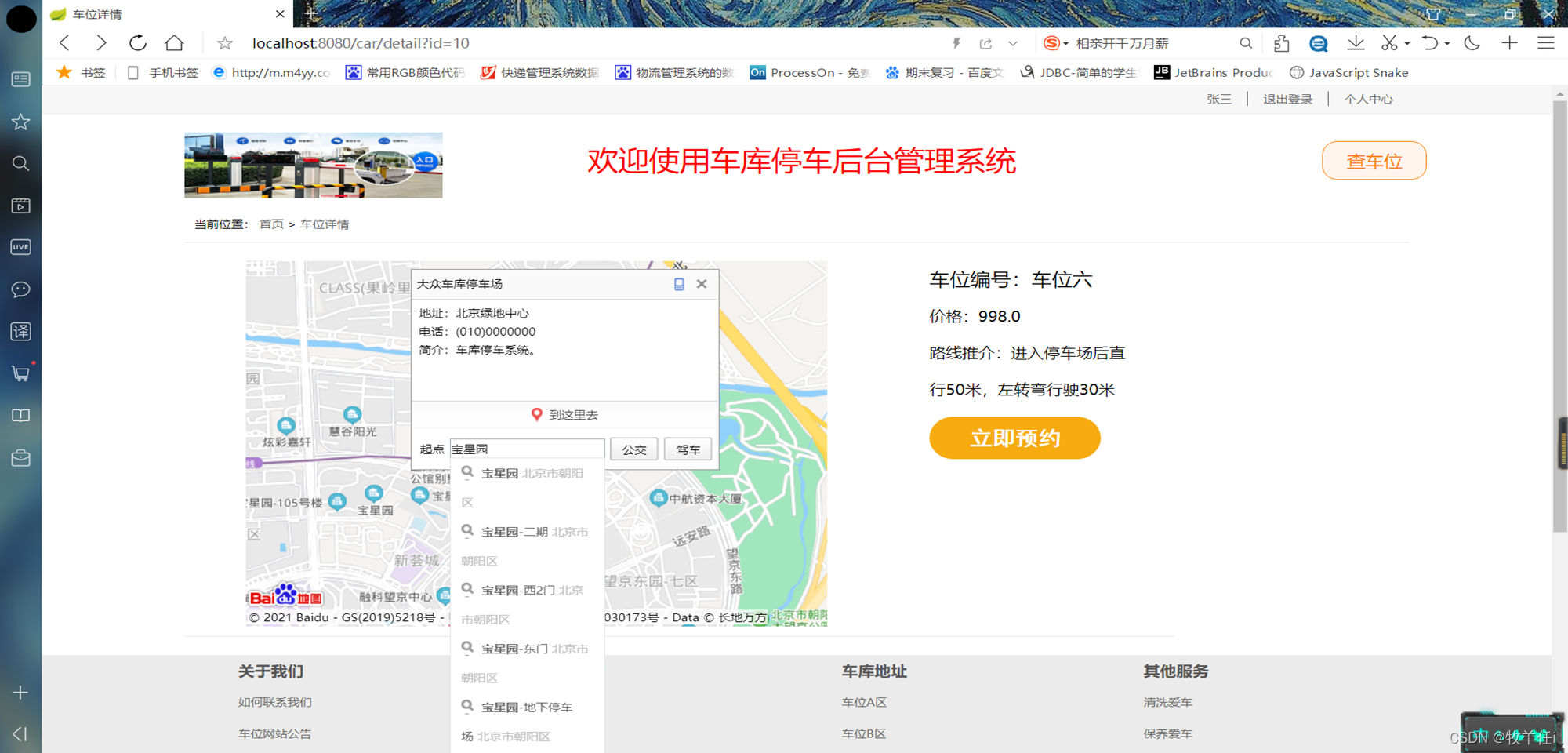Reload the page with the refresh icon
Viewport: 1568px width, 753px height.
point(138,43)
